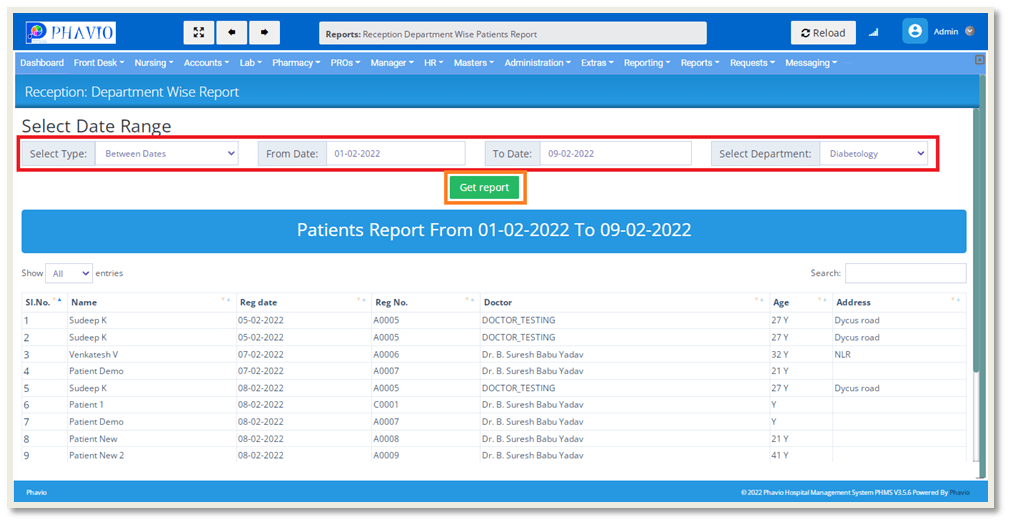
Task: Open the Messaging menu
Action: click(811, 62)
